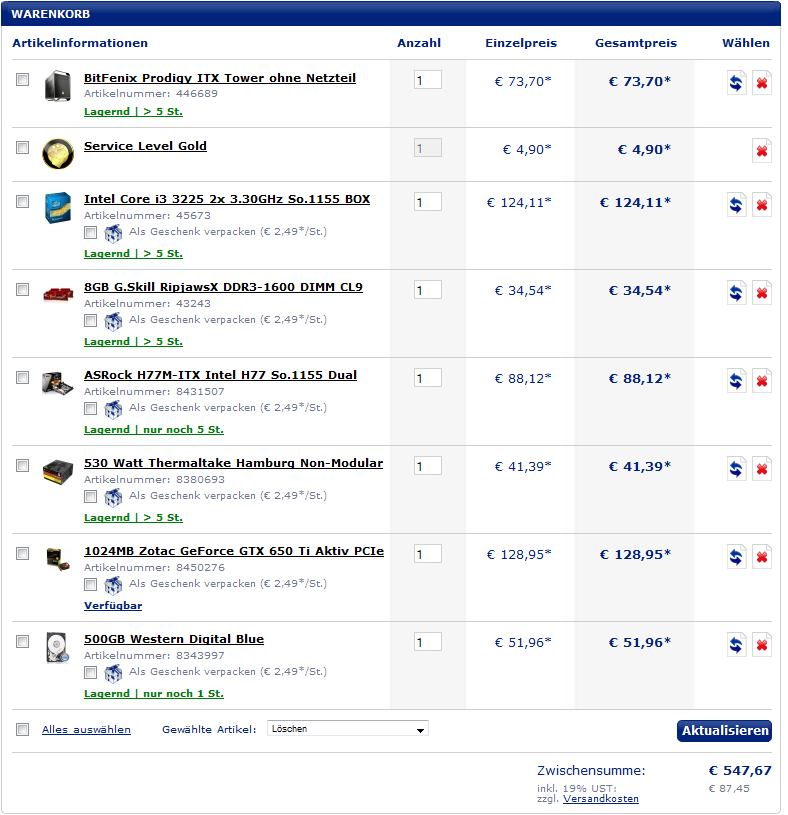This screenshot has height=815, width=788.
Task: Open ASRock motherboard thumbnail
Action: [58, 384]
